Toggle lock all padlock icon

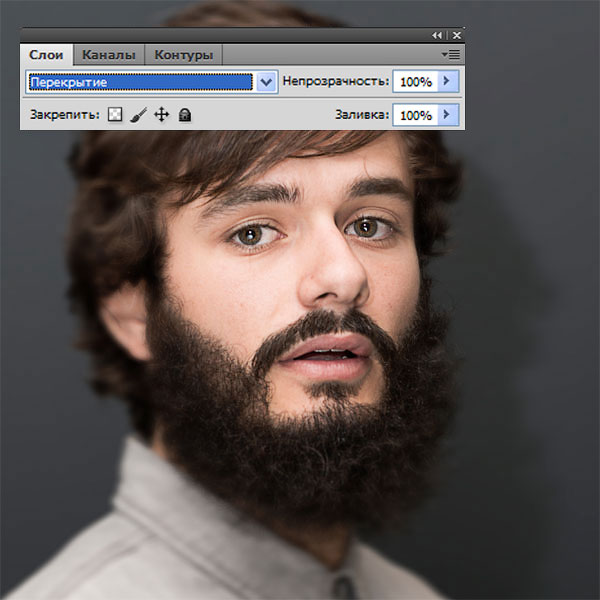pos(185,115)
